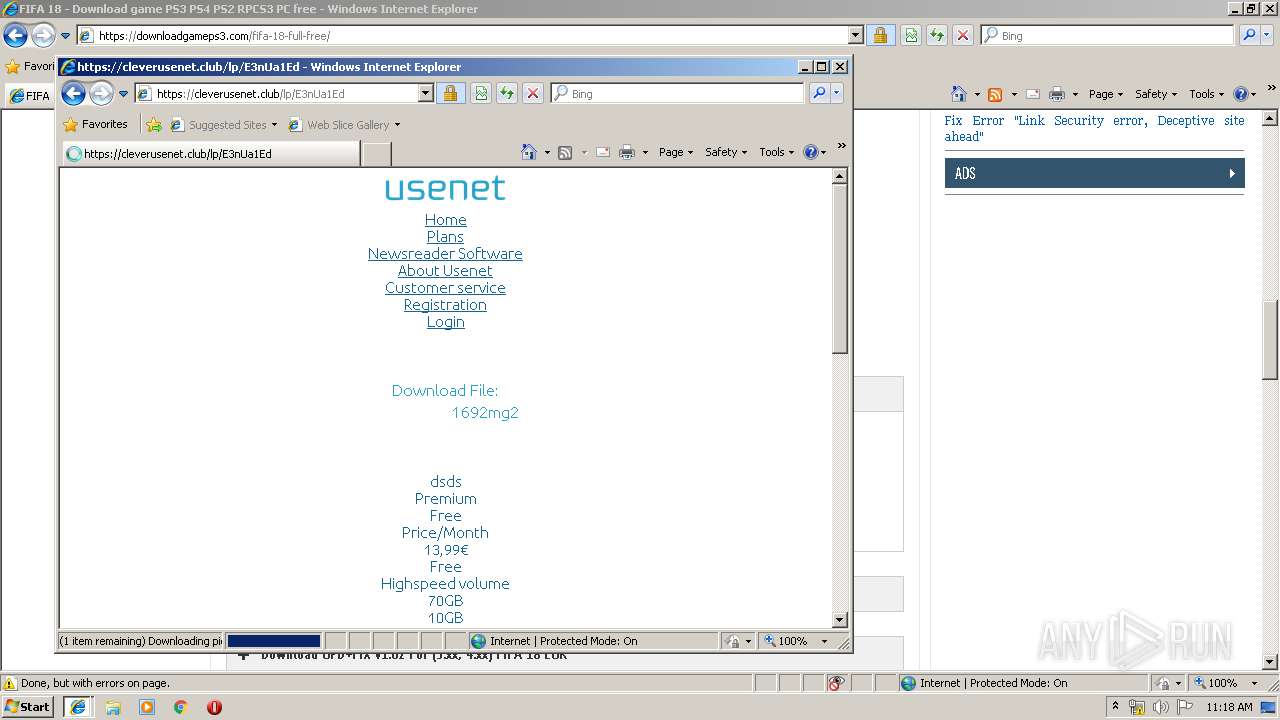Open zoom level dropdown in main window status bar
The height and width of the screenshot is (720, 1280).
coord(1254,683)
